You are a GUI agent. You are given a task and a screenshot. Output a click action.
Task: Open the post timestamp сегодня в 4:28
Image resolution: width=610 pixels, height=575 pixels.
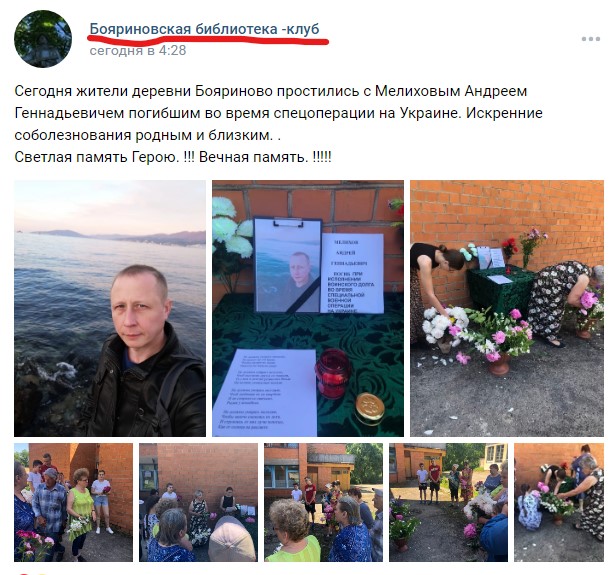pyautogui.click(x=138, y=51)
